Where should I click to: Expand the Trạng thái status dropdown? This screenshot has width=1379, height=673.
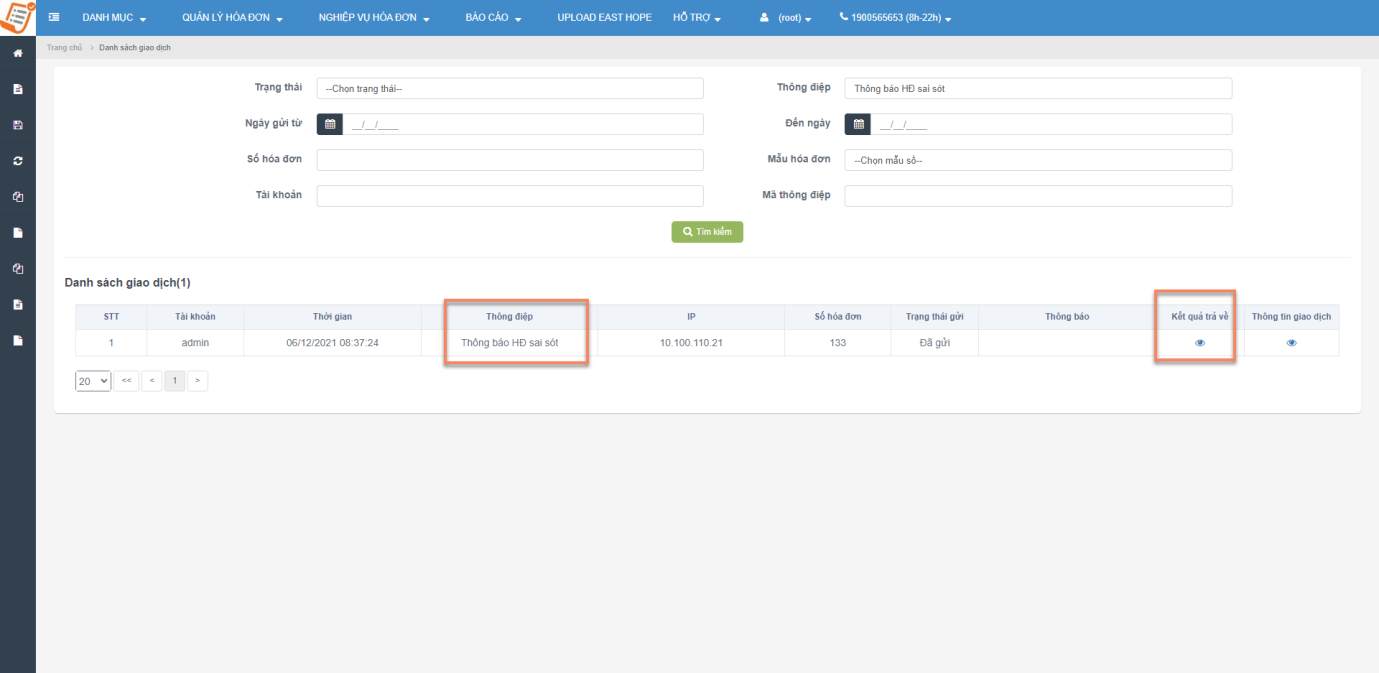coord(510,88)
